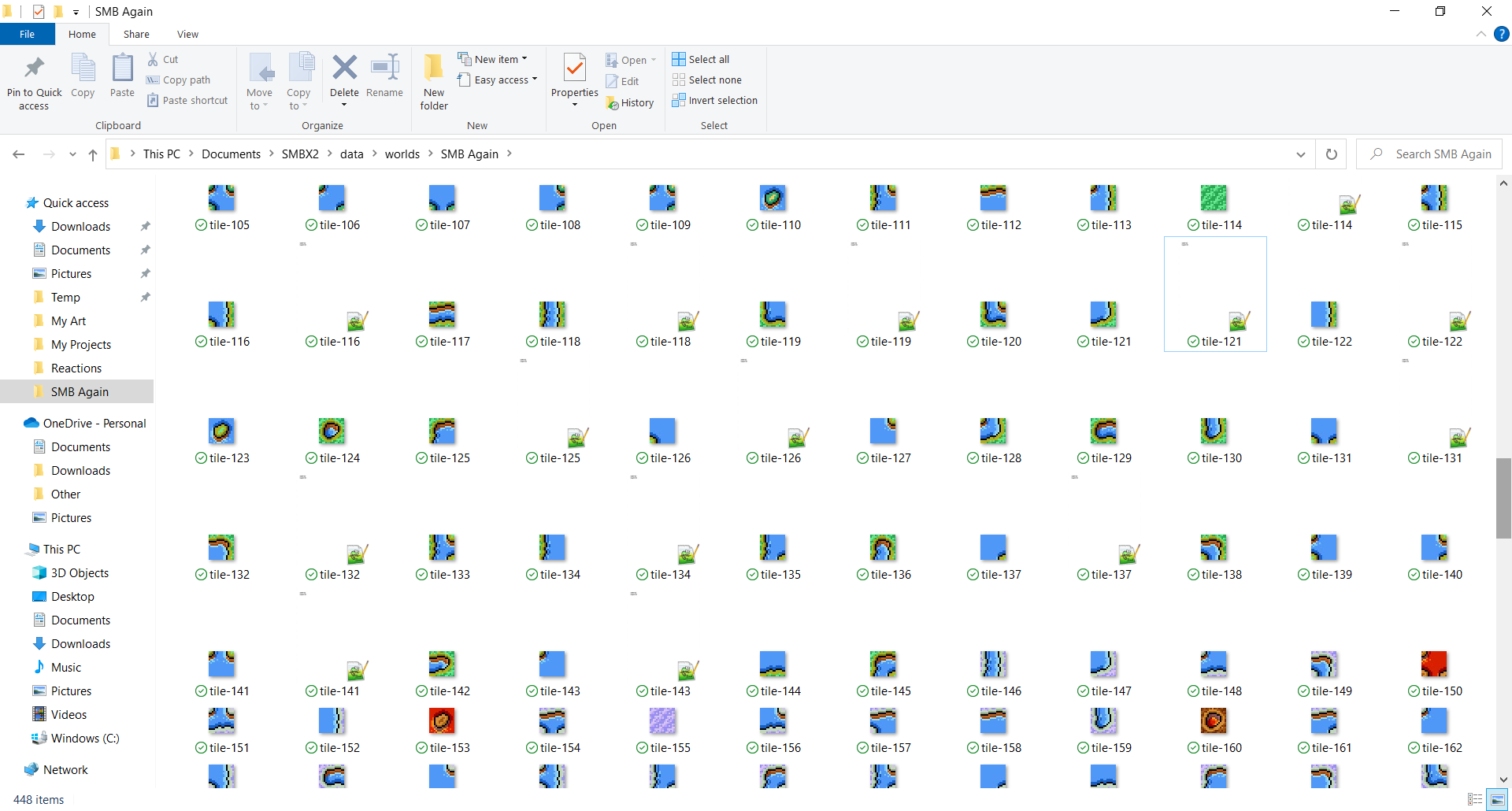
Task: Open 3D Objects in sidebar
Action: pos(80,572)
